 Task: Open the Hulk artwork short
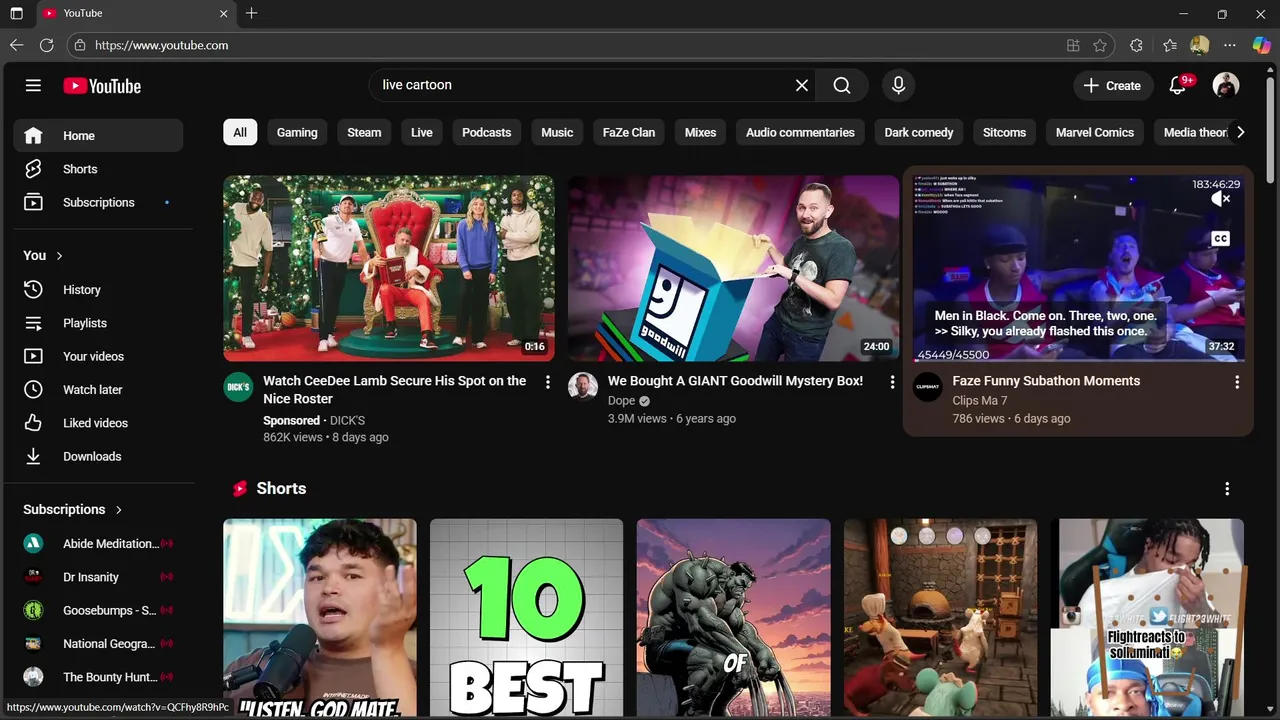733,618
